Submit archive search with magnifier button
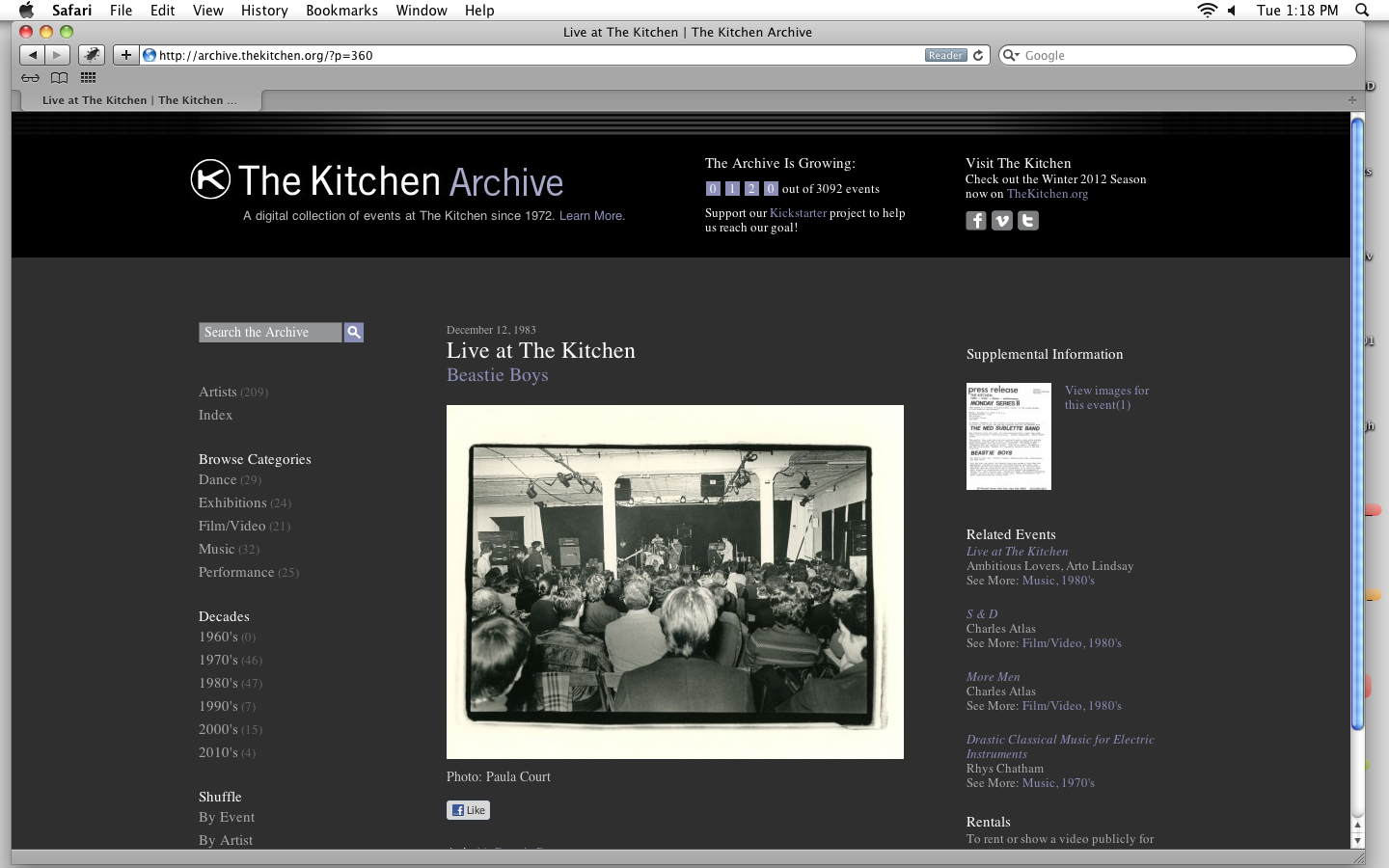This screenshot has height=868, width=1389. pos(354,332)
